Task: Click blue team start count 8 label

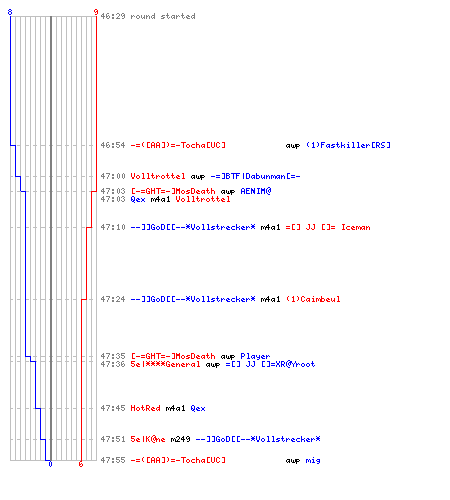Action: pyautogui.click(x=10, y=12)
